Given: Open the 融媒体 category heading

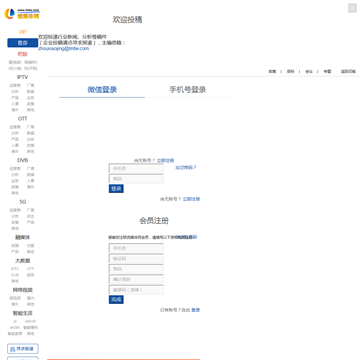Looking at the screenshot, I should click(x=23, y=237).
